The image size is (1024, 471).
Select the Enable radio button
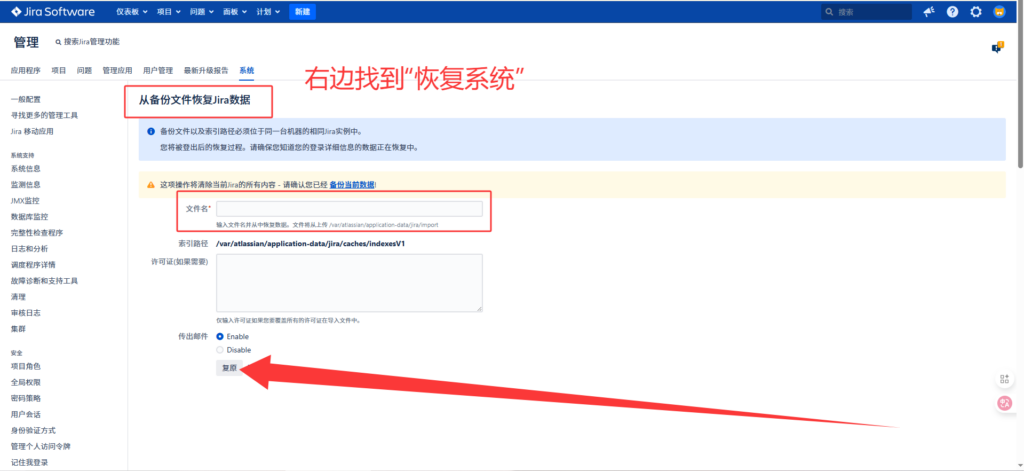pos(221,336)
